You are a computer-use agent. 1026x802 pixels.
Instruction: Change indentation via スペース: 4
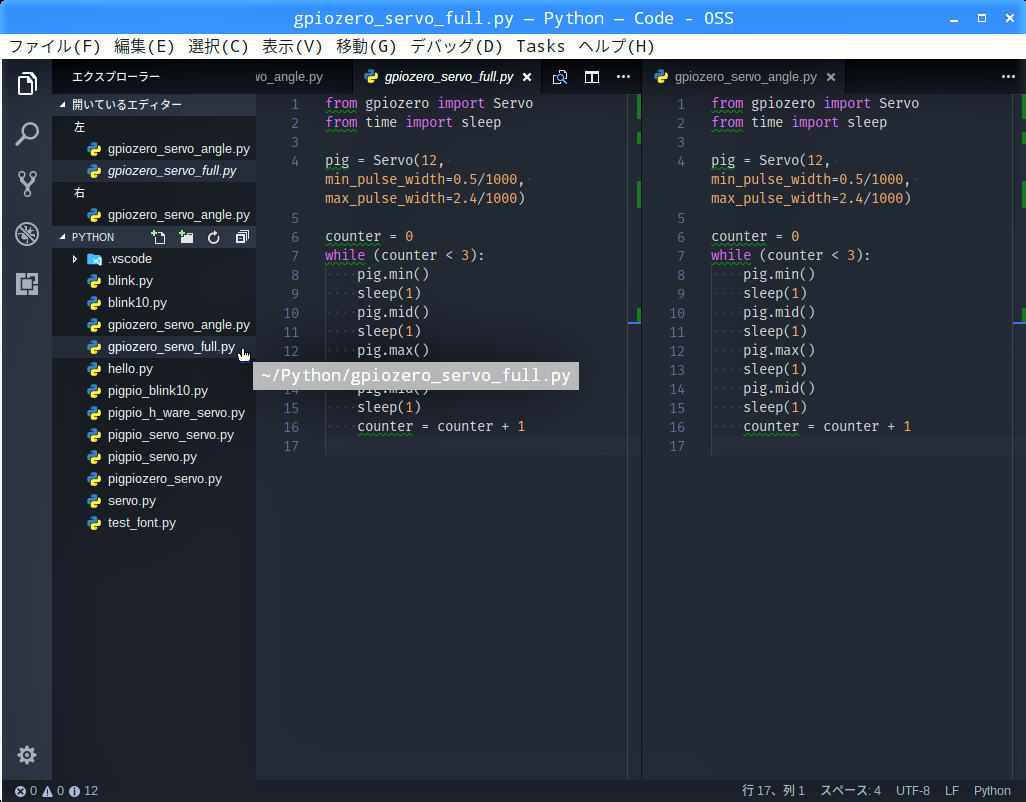coord(851,791)
